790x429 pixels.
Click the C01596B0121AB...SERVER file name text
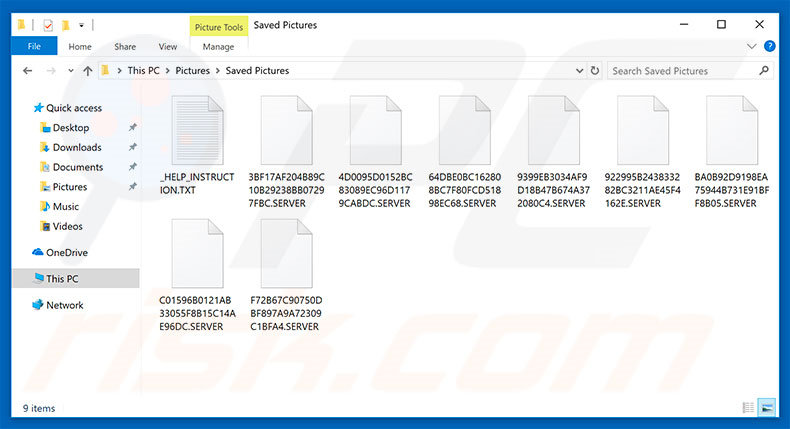pos(198,313)
